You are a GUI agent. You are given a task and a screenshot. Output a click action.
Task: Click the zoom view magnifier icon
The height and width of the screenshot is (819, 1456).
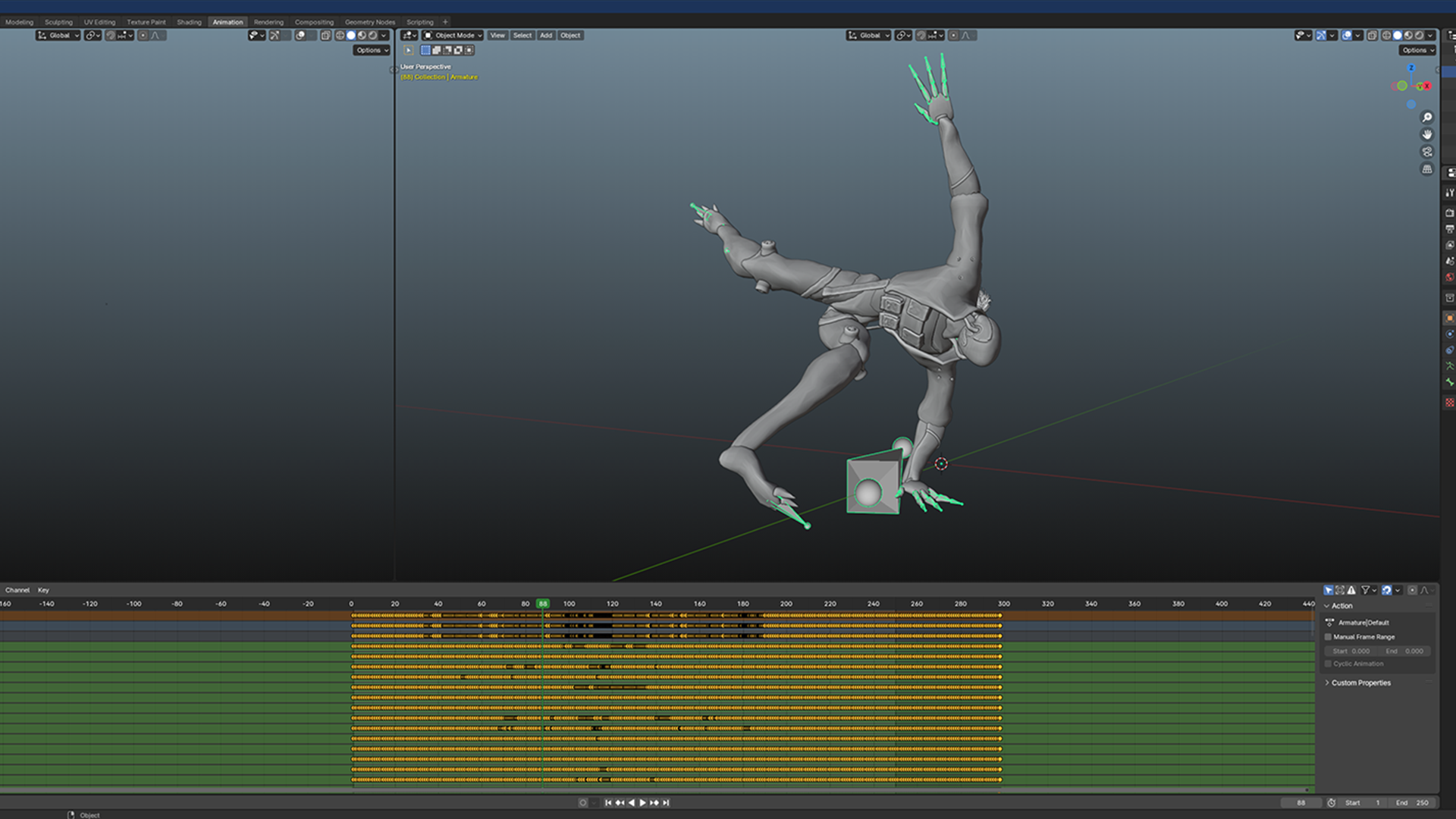click(x=1426, y=118)
